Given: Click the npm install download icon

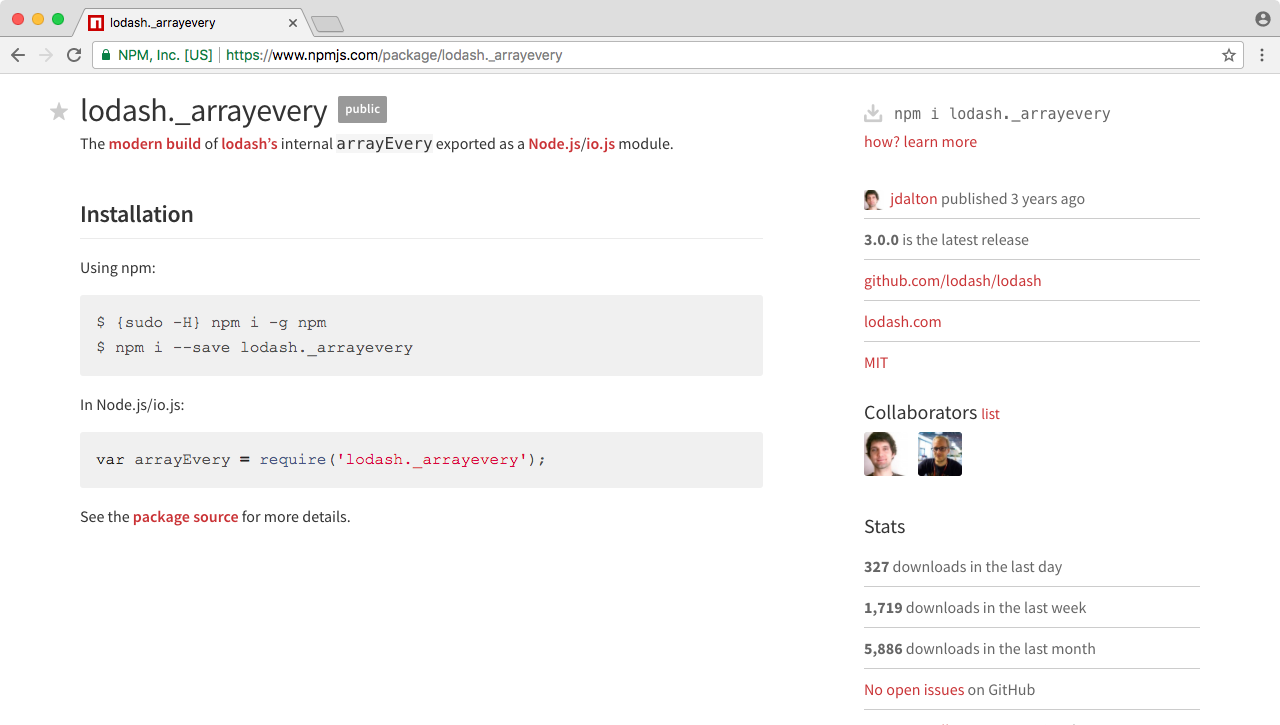Looking at the screenshot, I should click(873, 113).
